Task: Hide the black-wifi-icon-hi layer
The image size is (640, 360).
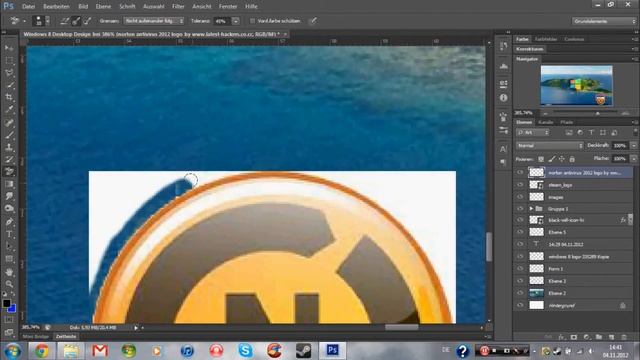Action: tap(520, 220)
